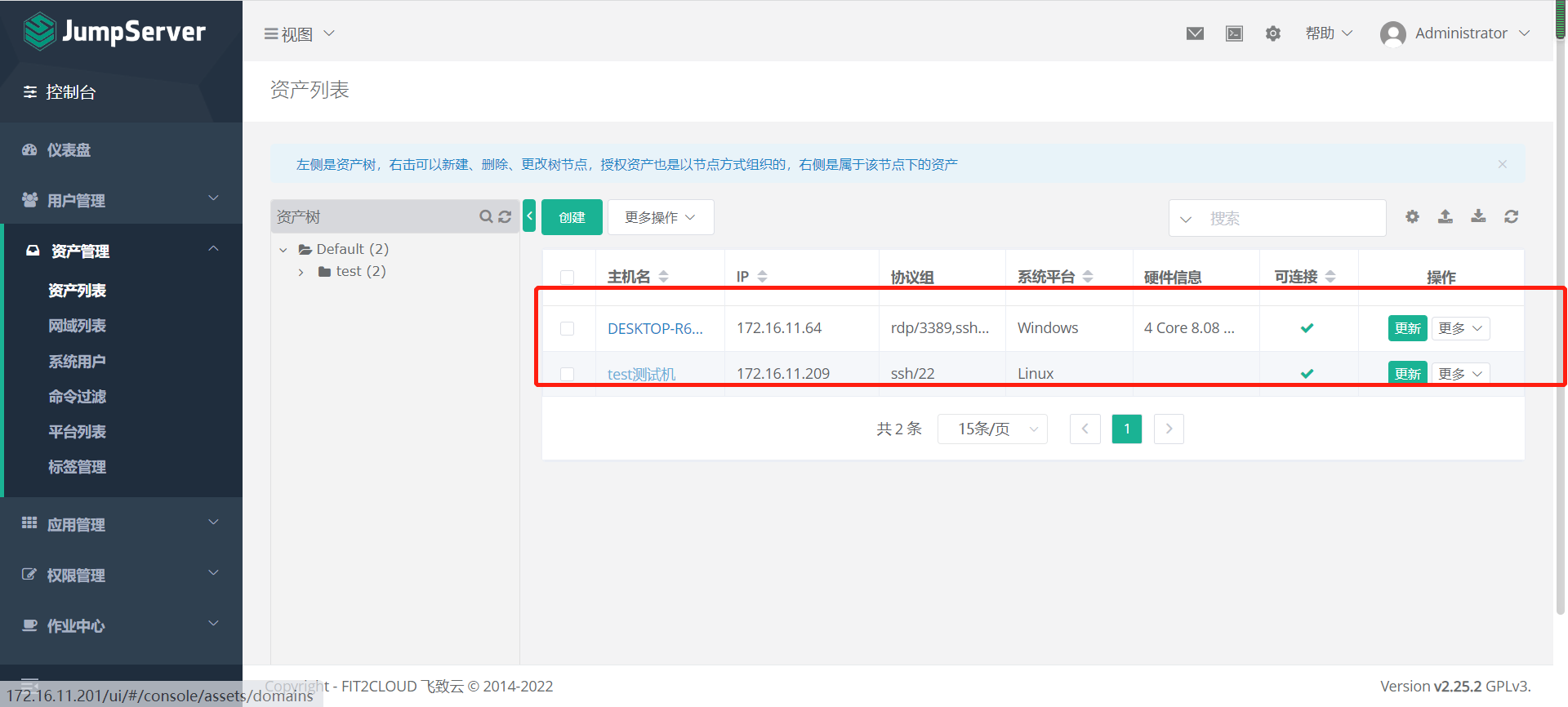Open the mail messages icon

[x=1195, y=33]
